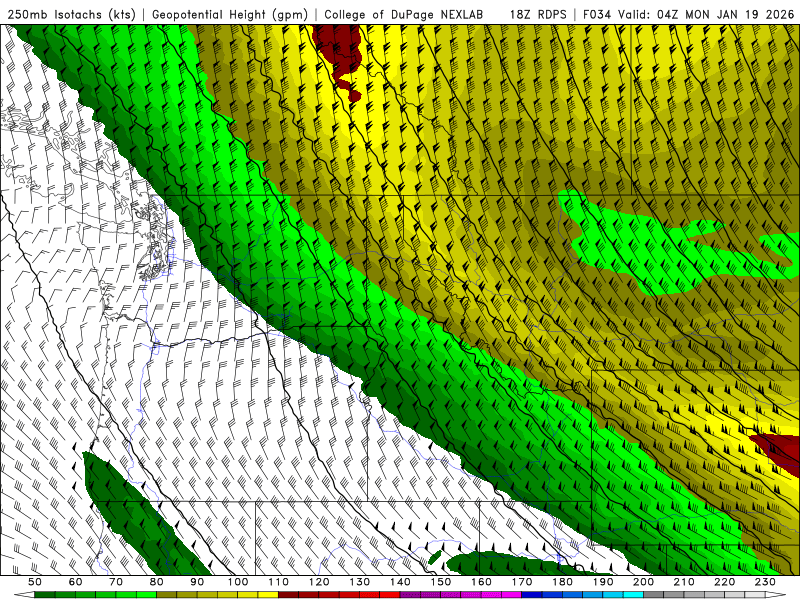This screenshot has width=800, height=600.
Task: Click the 170 label on the color scale
Action: (x=522, y=582)
